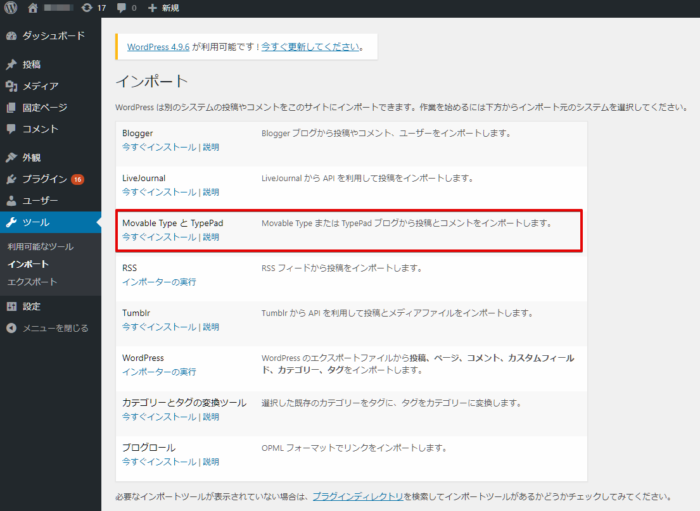Click 新規 in the admin bar
This screenshot has width=700, height=511.
171,8
